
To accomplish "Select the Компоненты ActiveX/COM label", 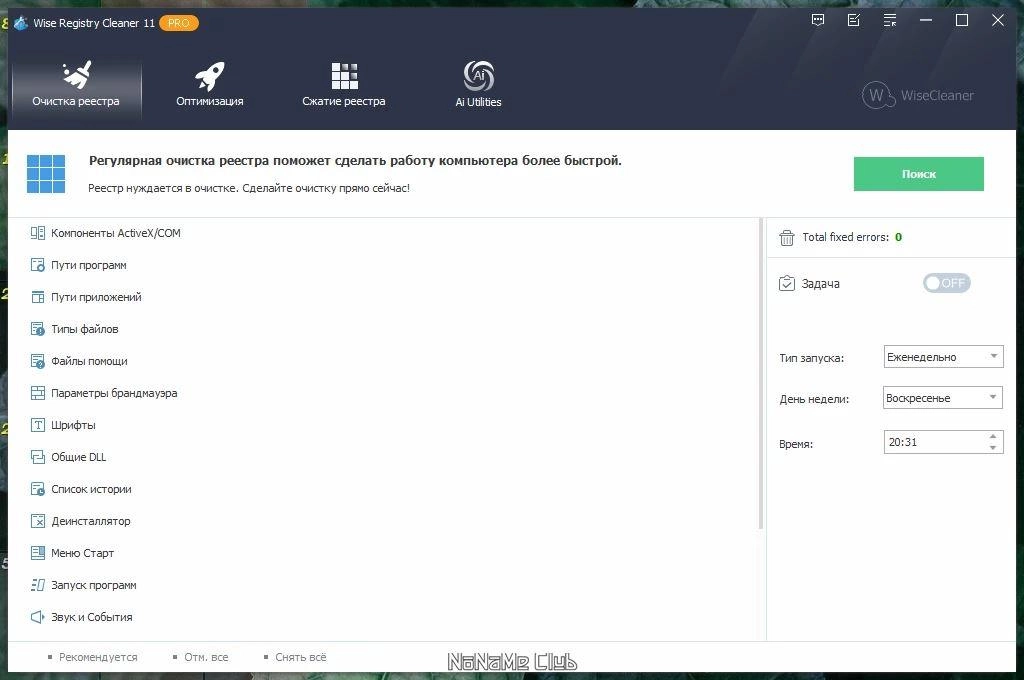I will pyautogui.click(x=116, y=233).
